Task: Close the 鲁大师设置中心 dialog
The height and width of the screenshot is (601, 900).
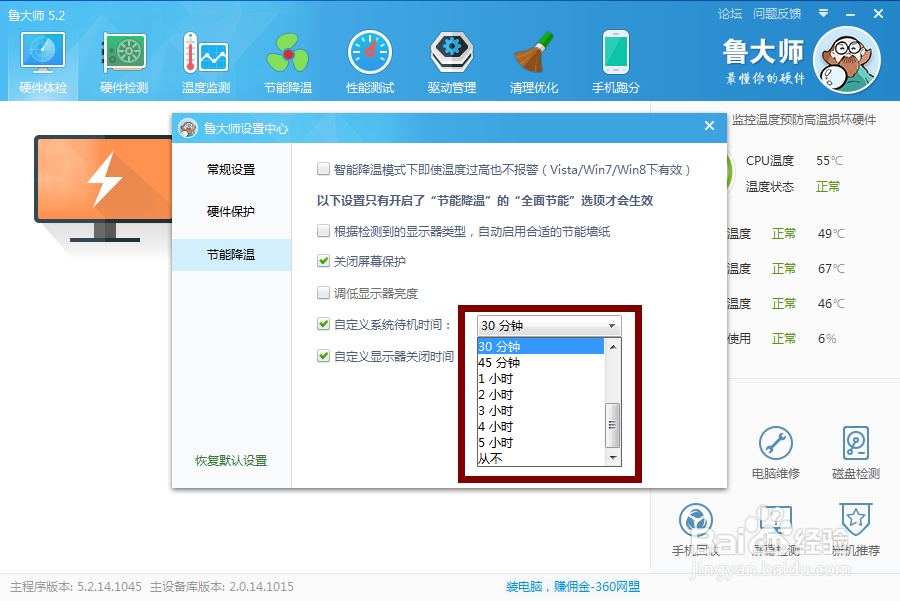Action: tap(709, 126)
